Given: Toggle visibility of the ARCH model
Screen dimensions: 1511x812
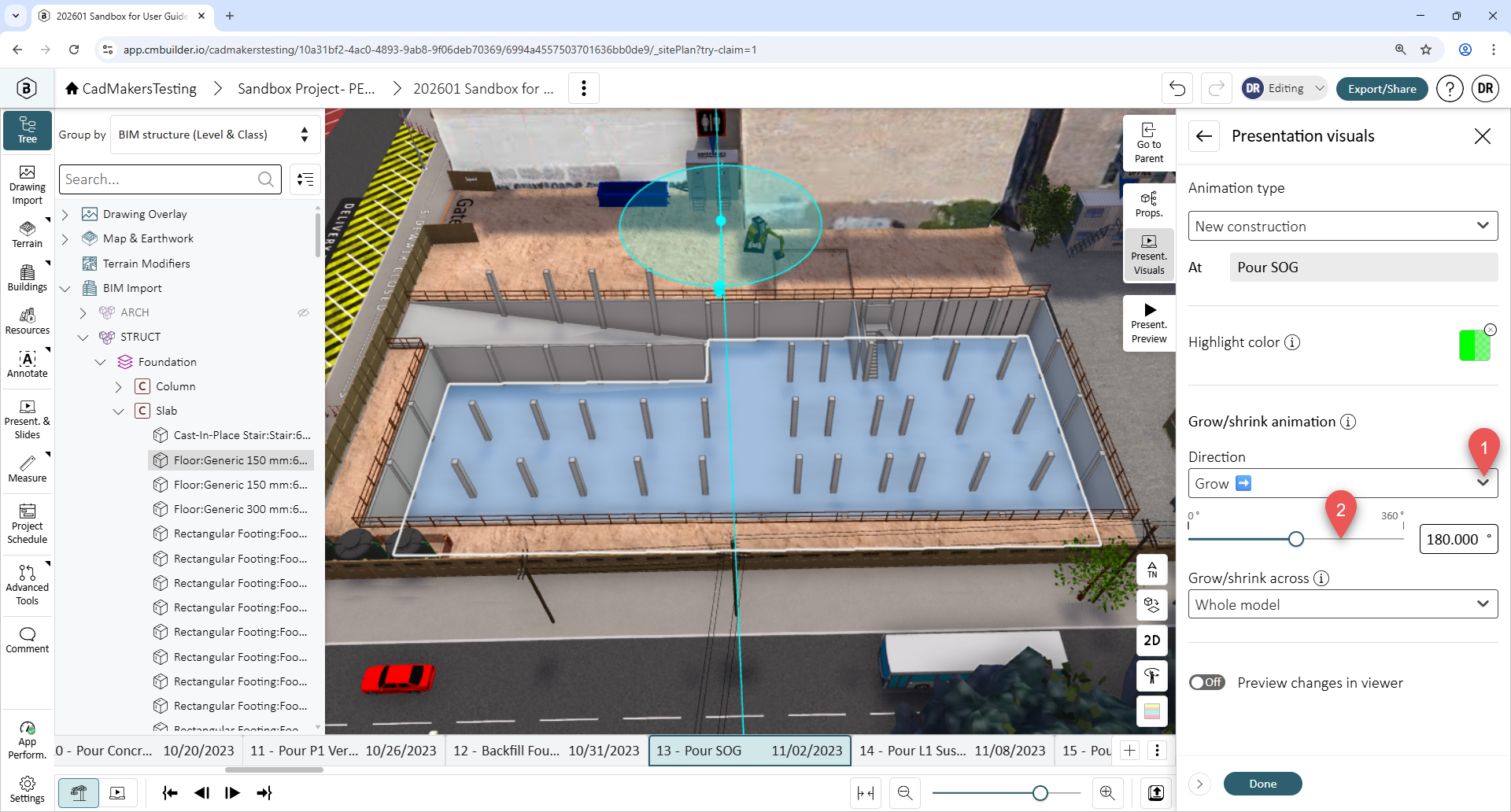Looking at the screenshot, I should (x=303, y=312).
